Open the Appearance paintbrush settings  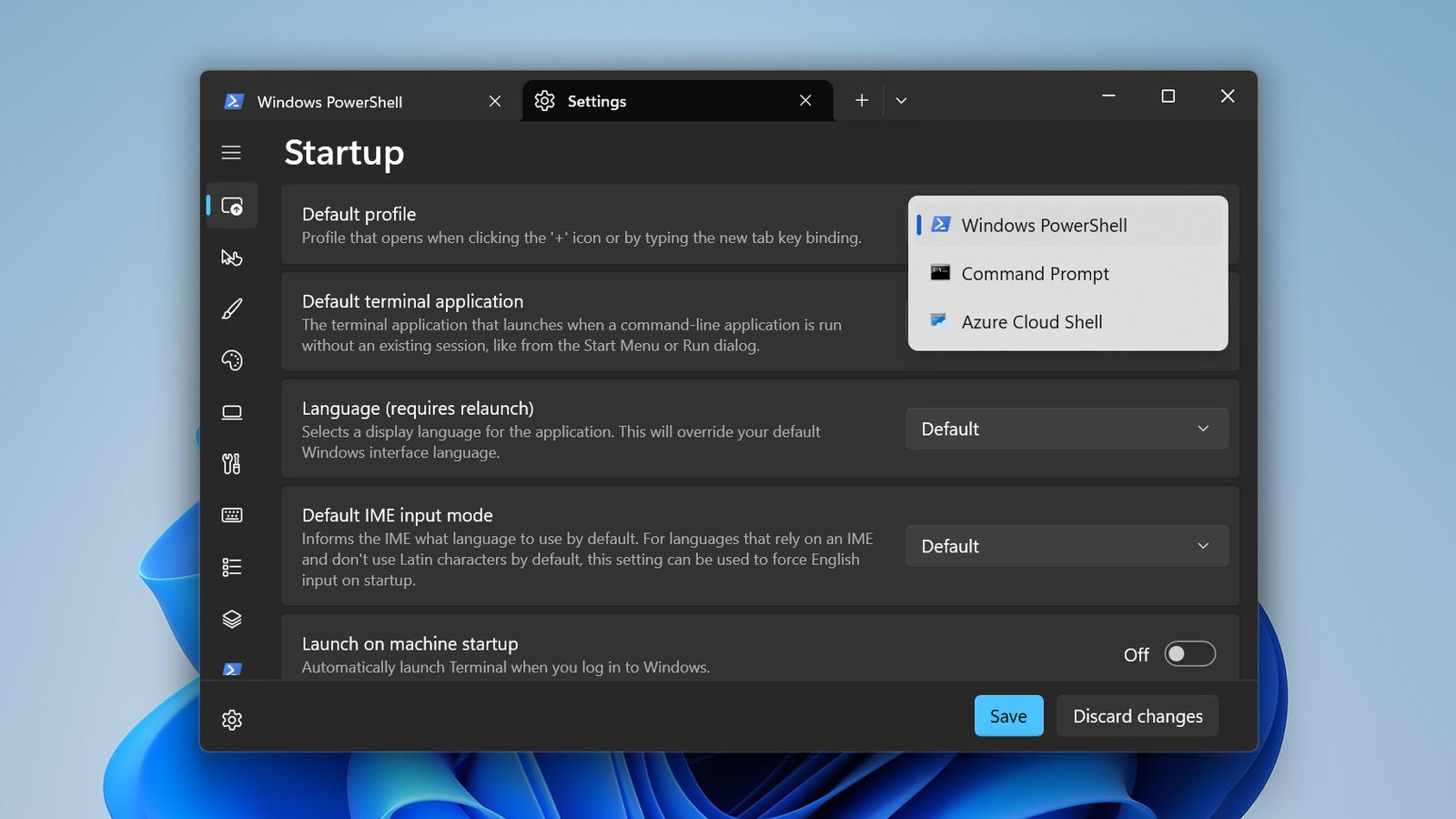pos(232,308)
